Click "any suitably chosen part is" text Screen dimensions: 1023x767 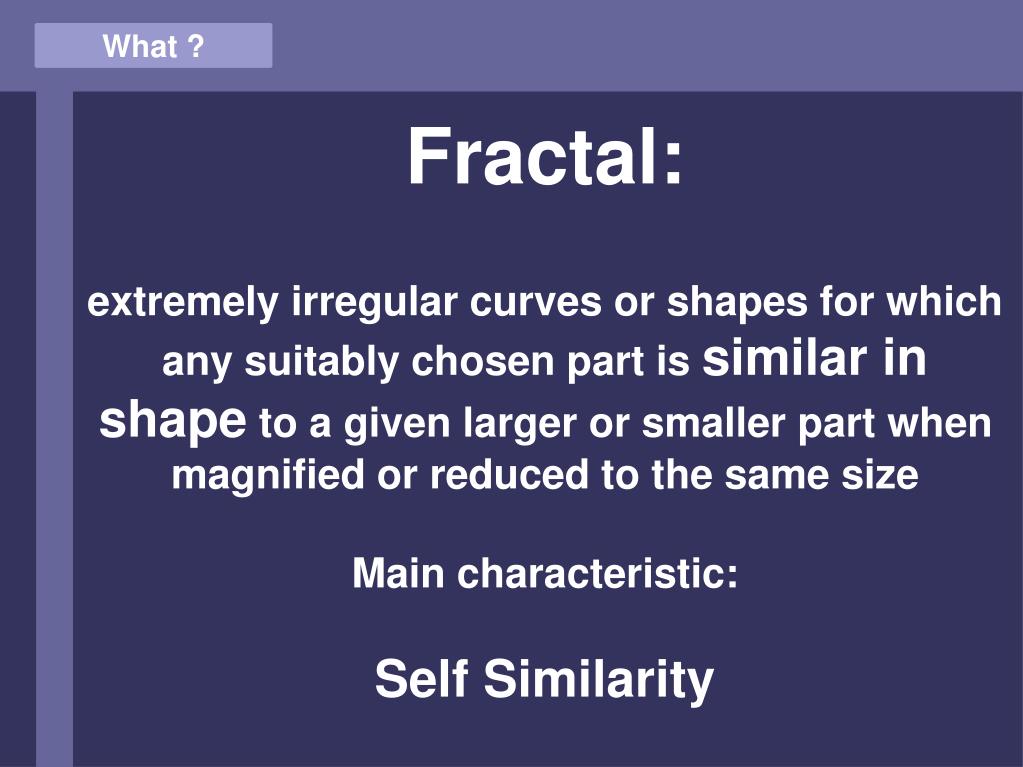(x=425, y=362)
